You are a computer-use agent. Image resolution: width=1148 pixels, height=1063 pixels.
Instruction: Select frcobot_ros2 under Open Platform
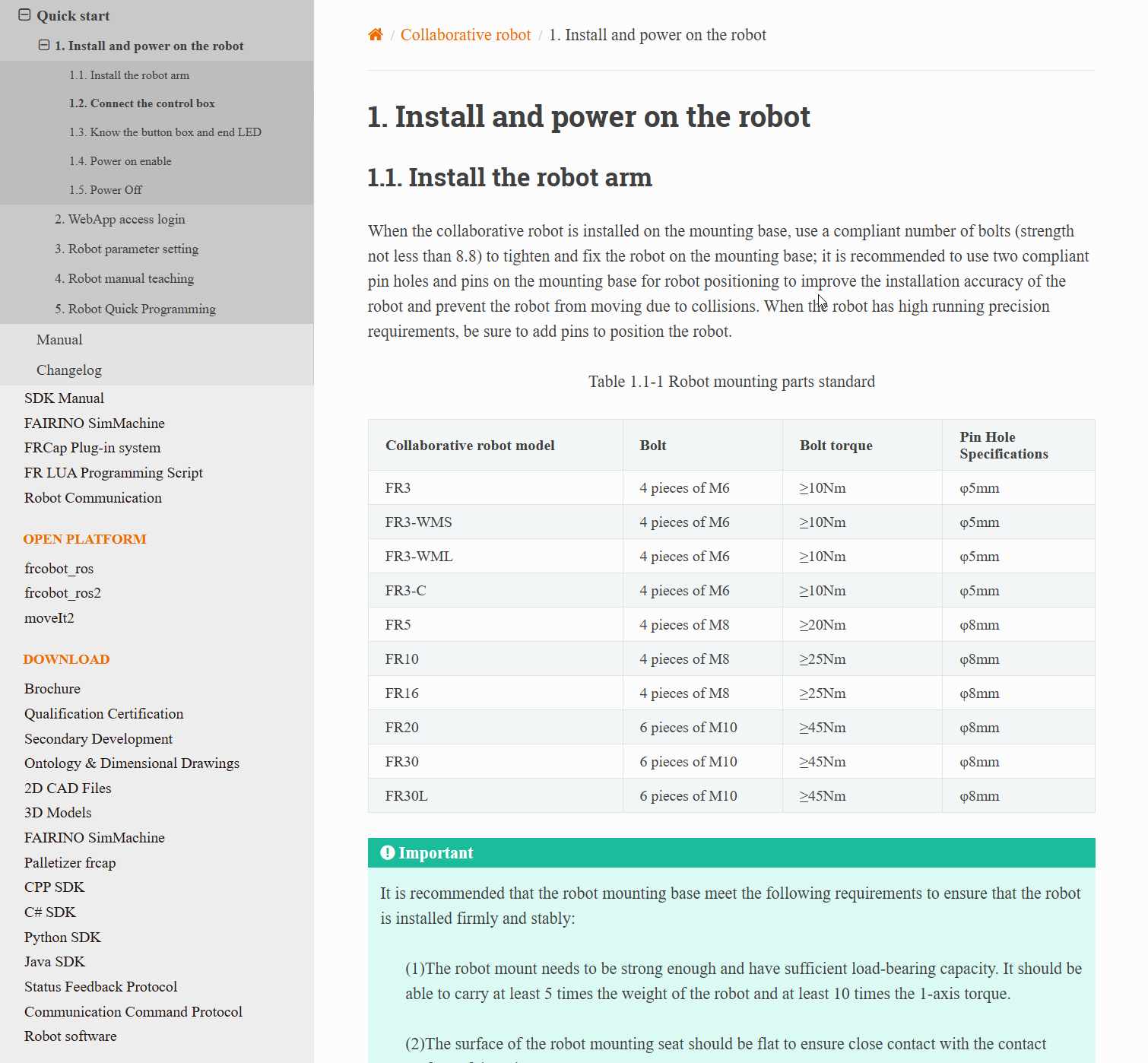62,593
